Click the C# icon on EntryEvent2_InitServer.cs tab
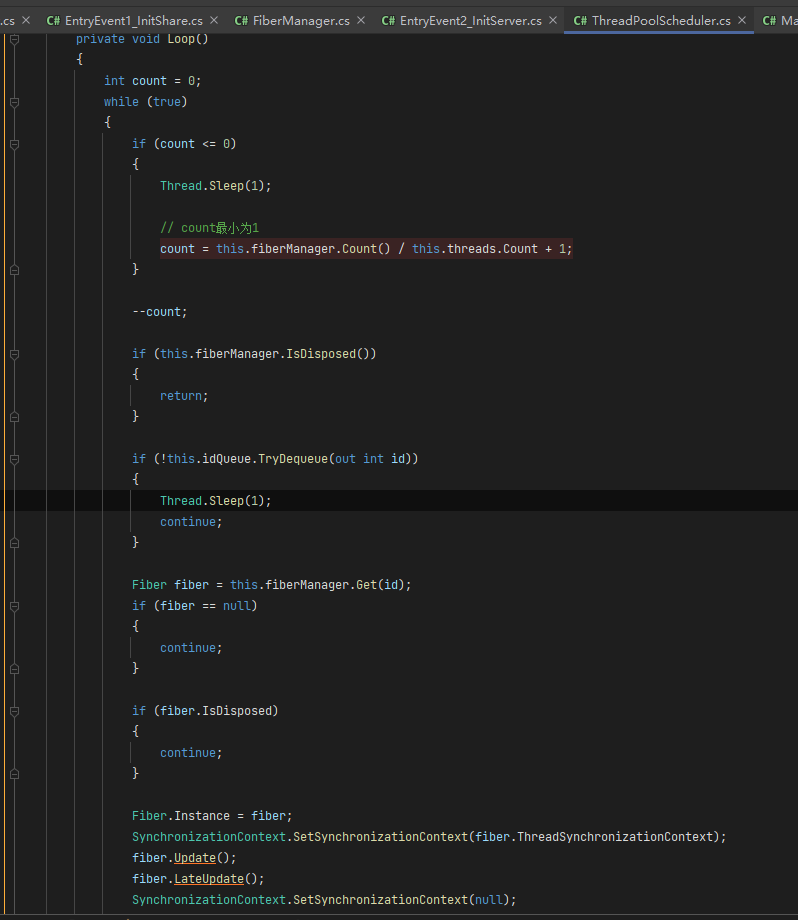 point(388,21)
